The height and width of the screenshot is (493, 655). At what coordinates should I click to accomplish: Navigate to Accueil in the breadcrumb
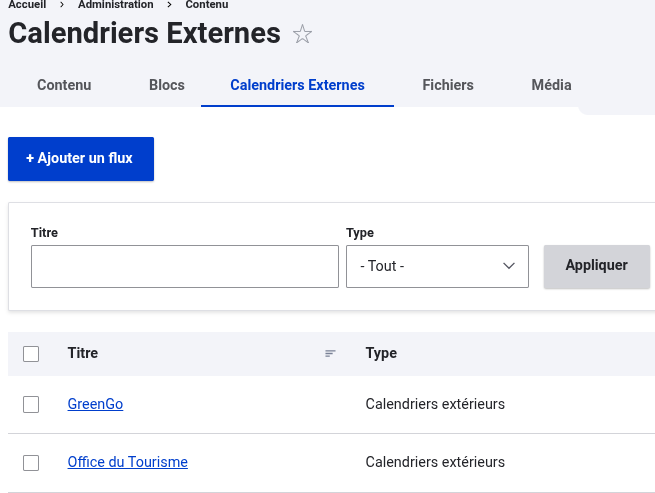point(27,5)
